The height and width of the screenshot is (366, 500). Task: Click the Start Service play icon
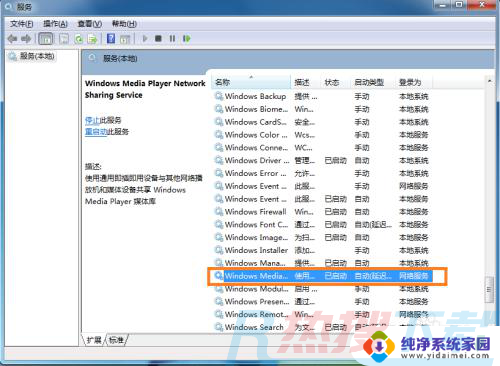[x=145, y=39]
